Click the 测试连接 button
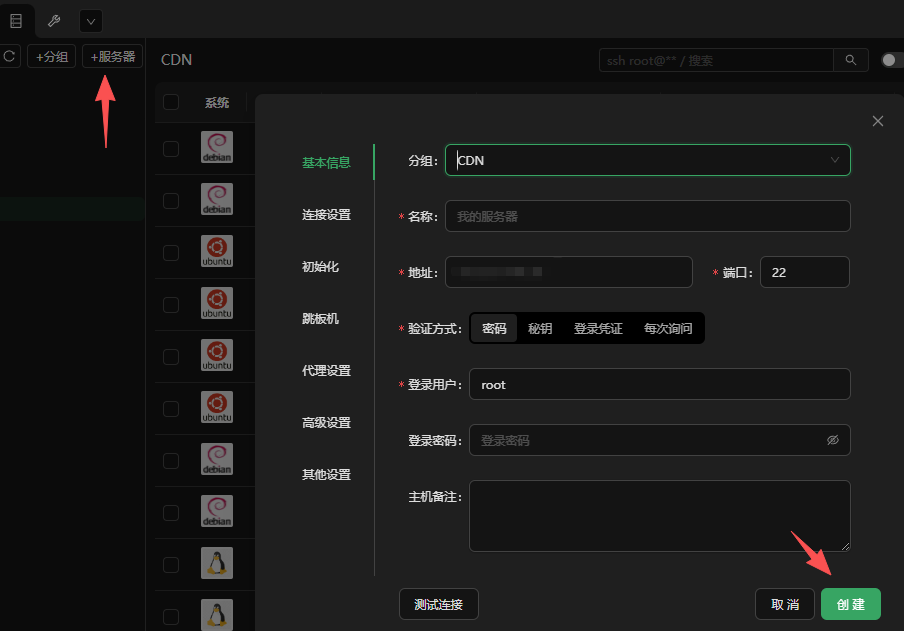 [438, 604]
